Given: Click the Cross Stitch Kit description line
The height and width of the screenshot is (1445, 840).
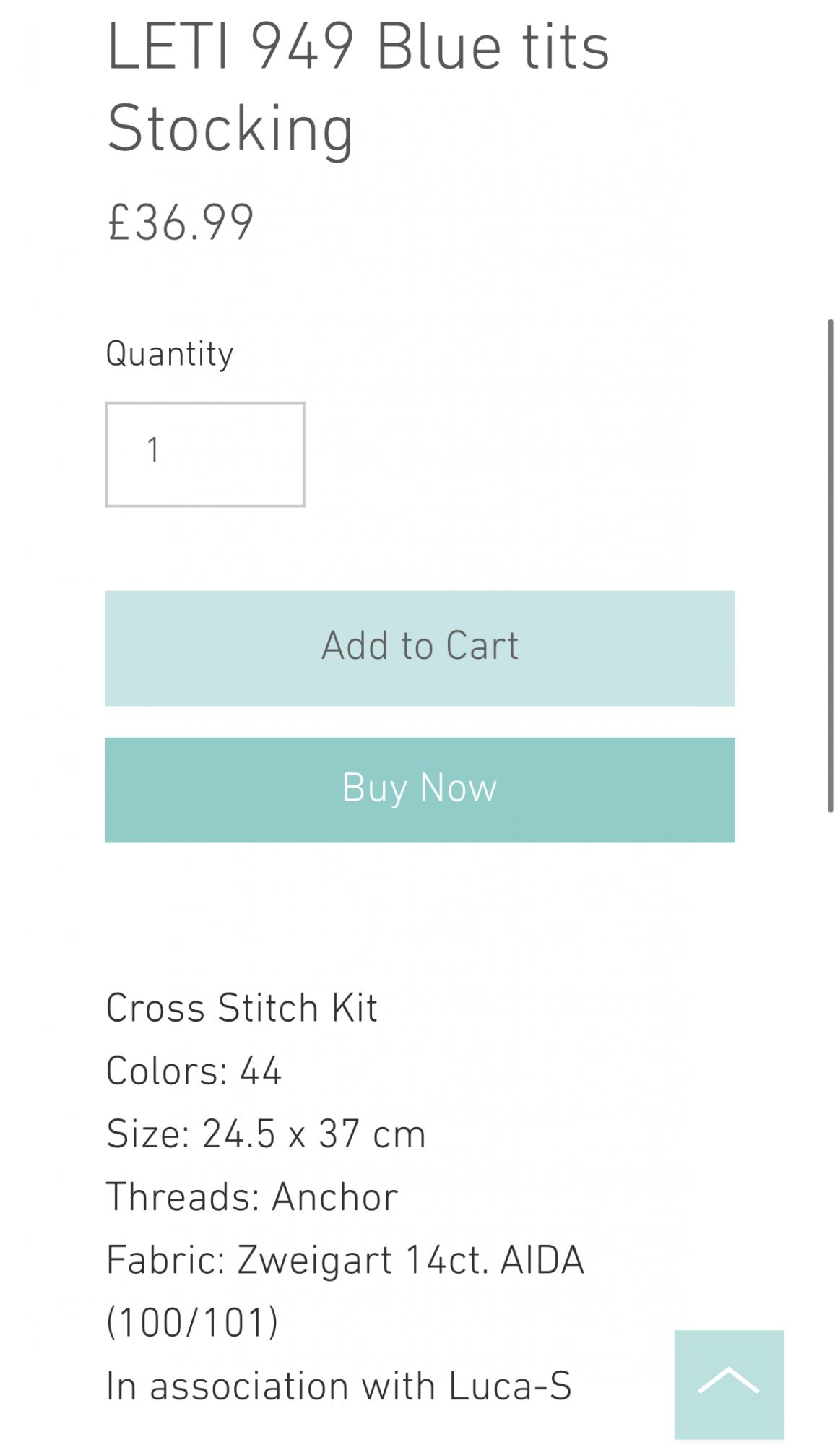Looking at the screenshot, I should 241,1008.
